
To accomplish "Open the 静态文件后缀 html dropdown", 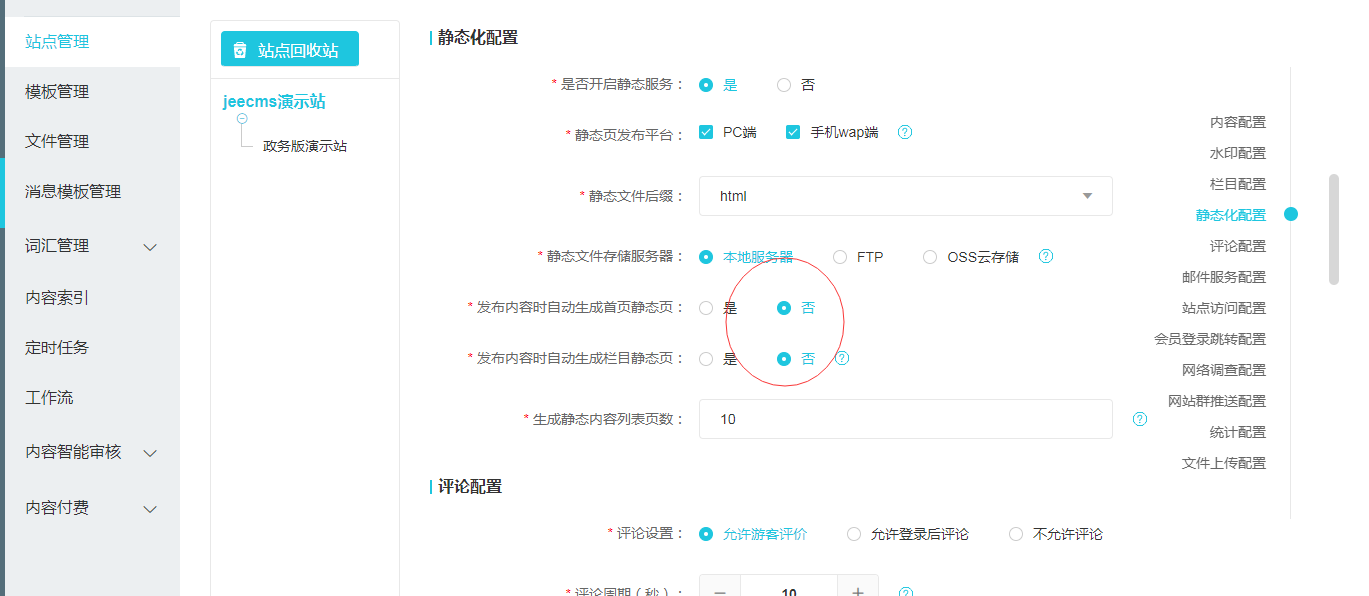I will click(x=905, y=196).
